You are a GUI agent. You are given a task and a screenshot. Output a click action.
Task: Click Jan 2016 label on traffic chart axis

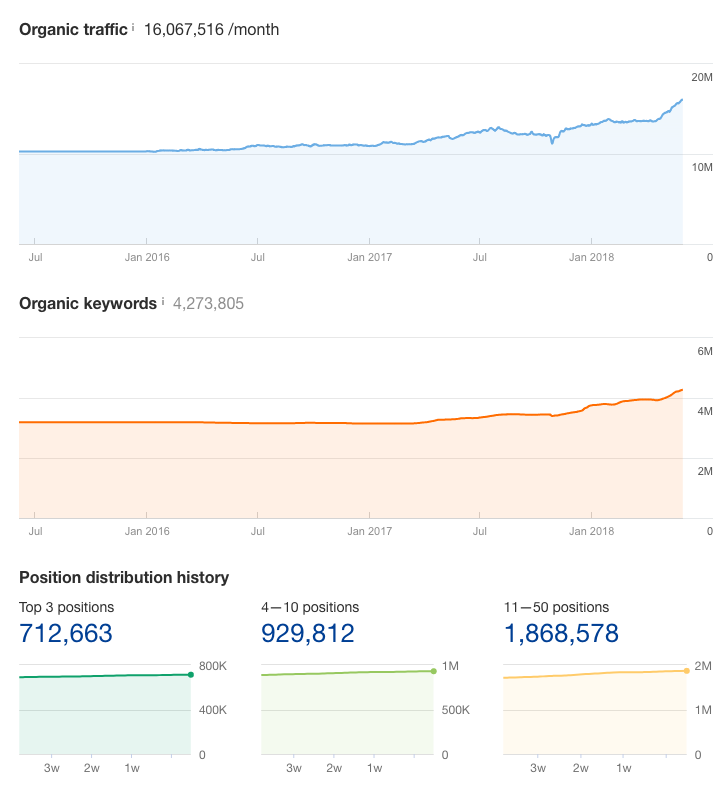coord(147,257)
